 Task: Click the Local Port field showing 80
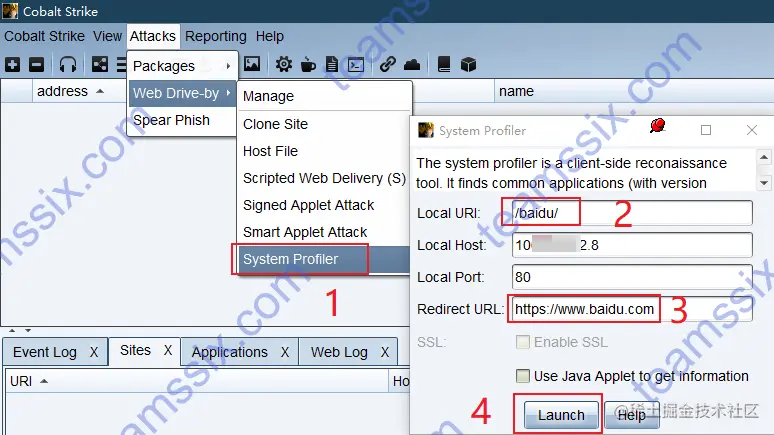click(x=632, y=277)
